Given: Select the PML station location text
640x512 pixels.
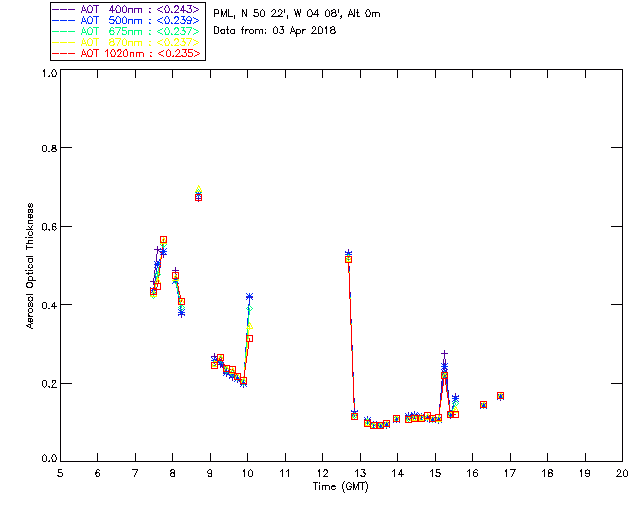Looking at the screenshot, I should click(297, 13).
